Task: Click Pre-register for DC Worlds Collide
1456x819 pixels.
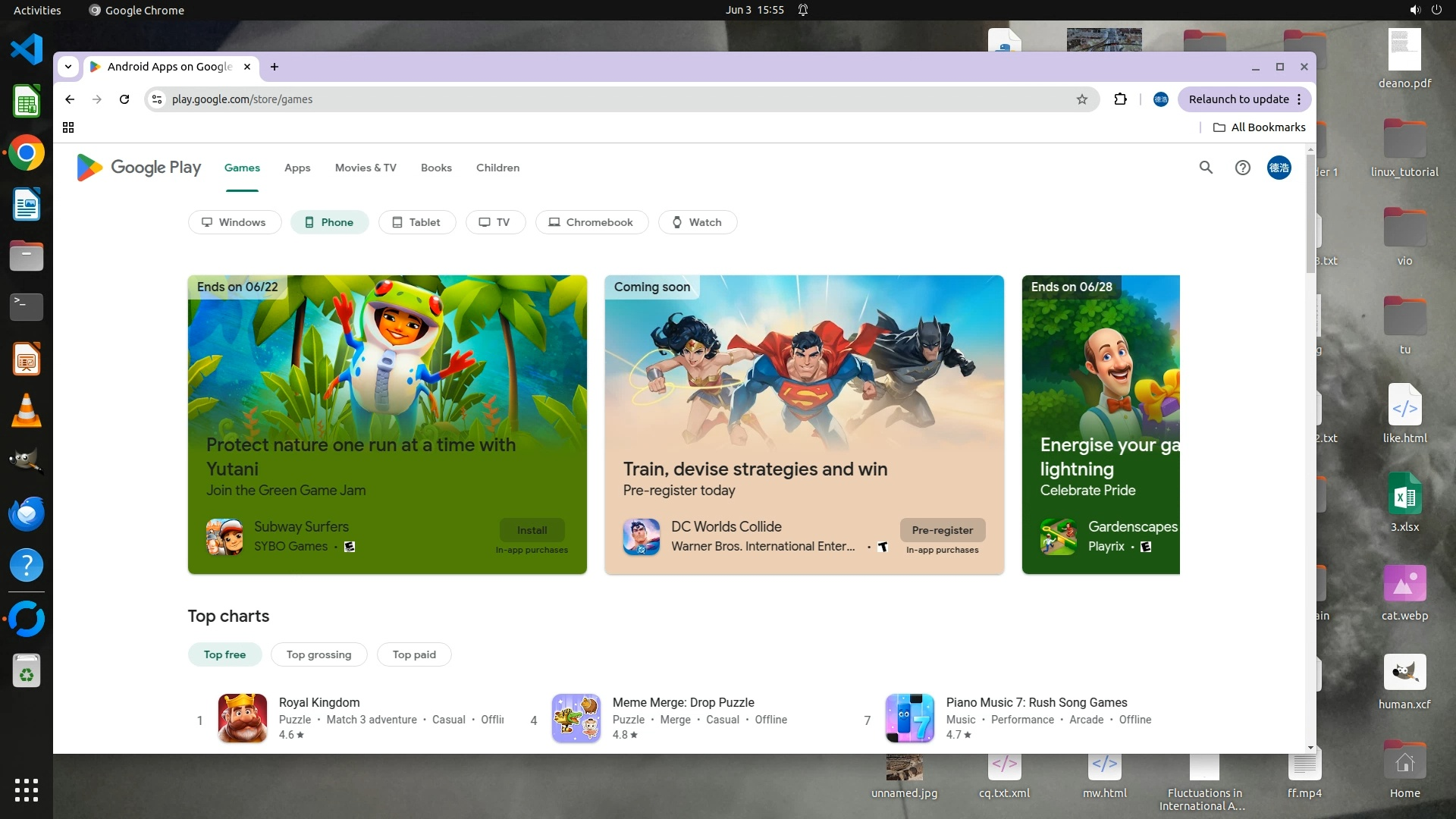Action: point(942,530)
